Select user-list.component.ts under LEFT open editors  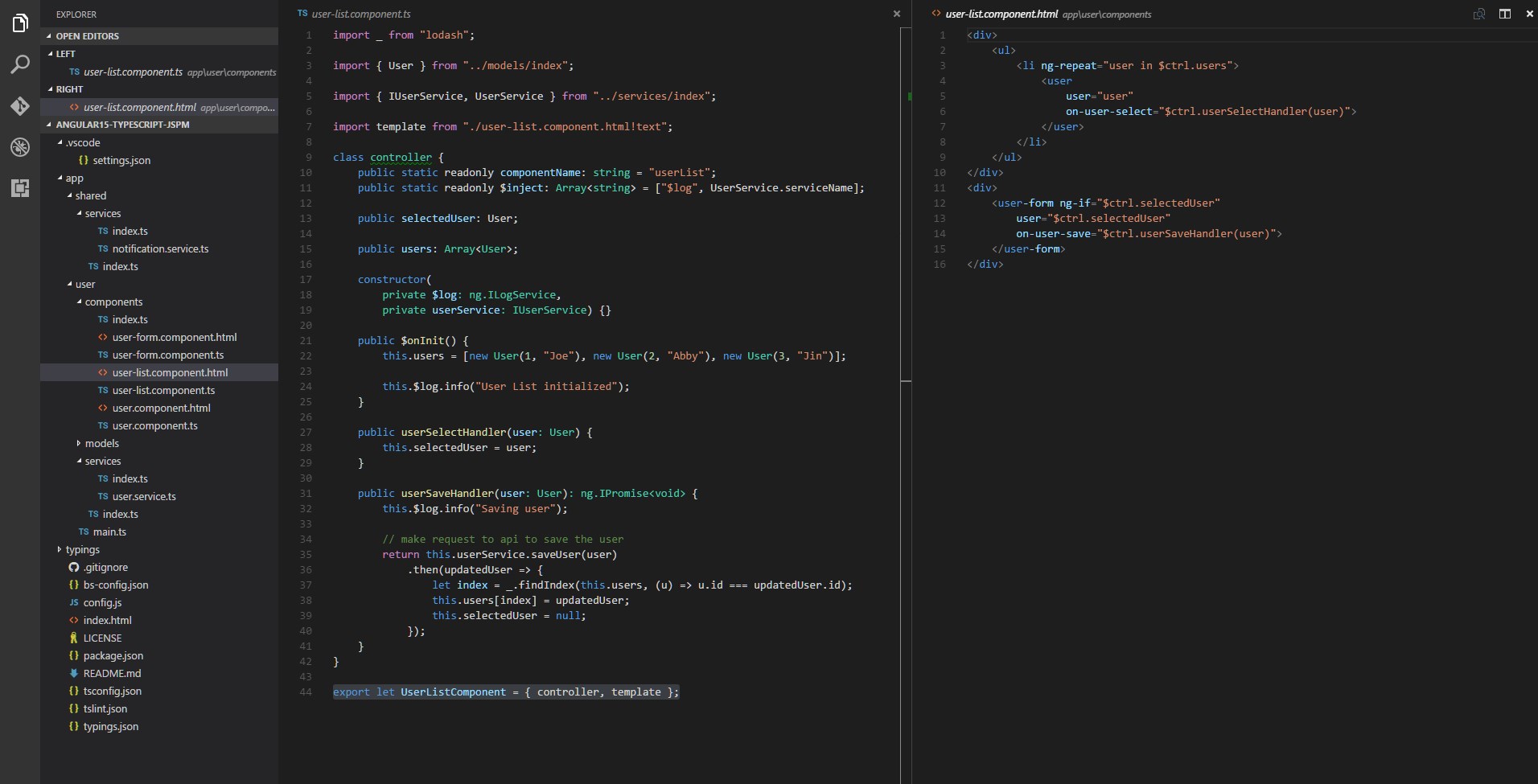click(159, 72)
